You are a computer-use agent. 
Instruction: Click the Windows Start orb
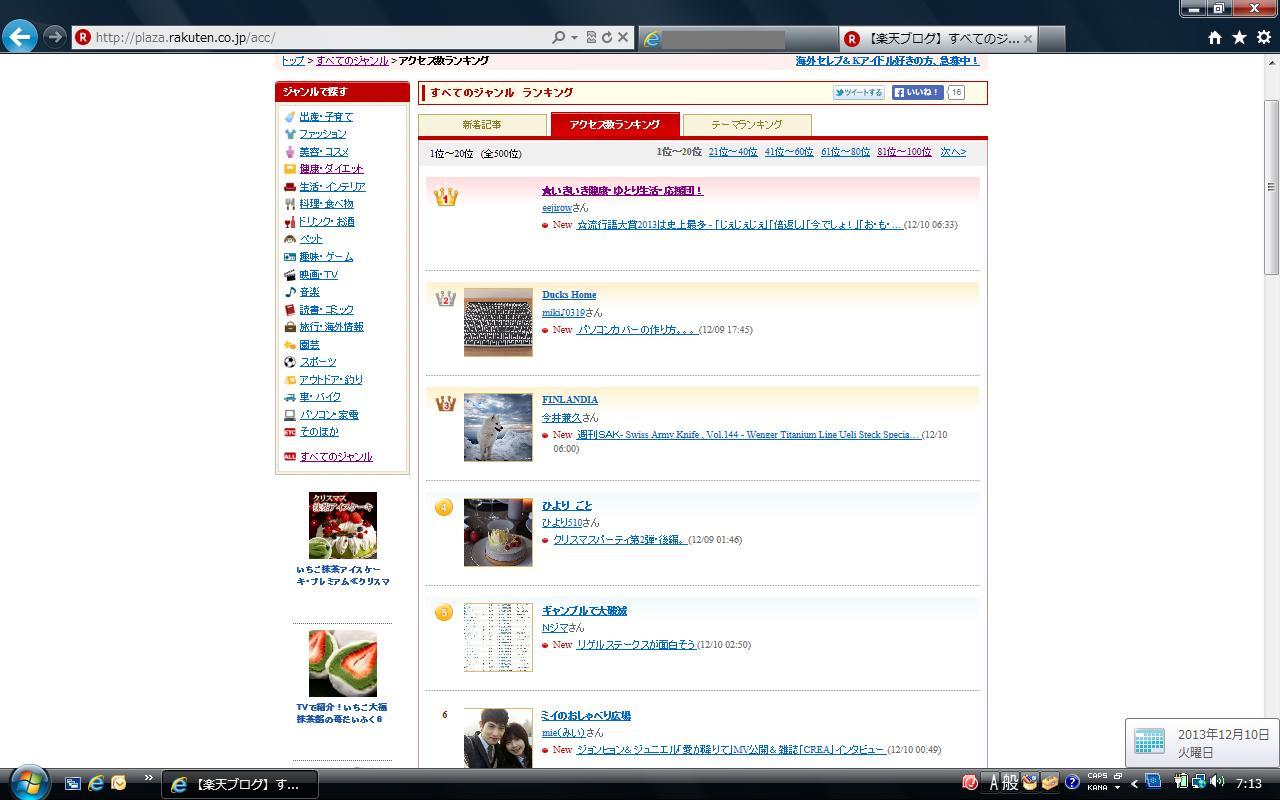[27, 782]
